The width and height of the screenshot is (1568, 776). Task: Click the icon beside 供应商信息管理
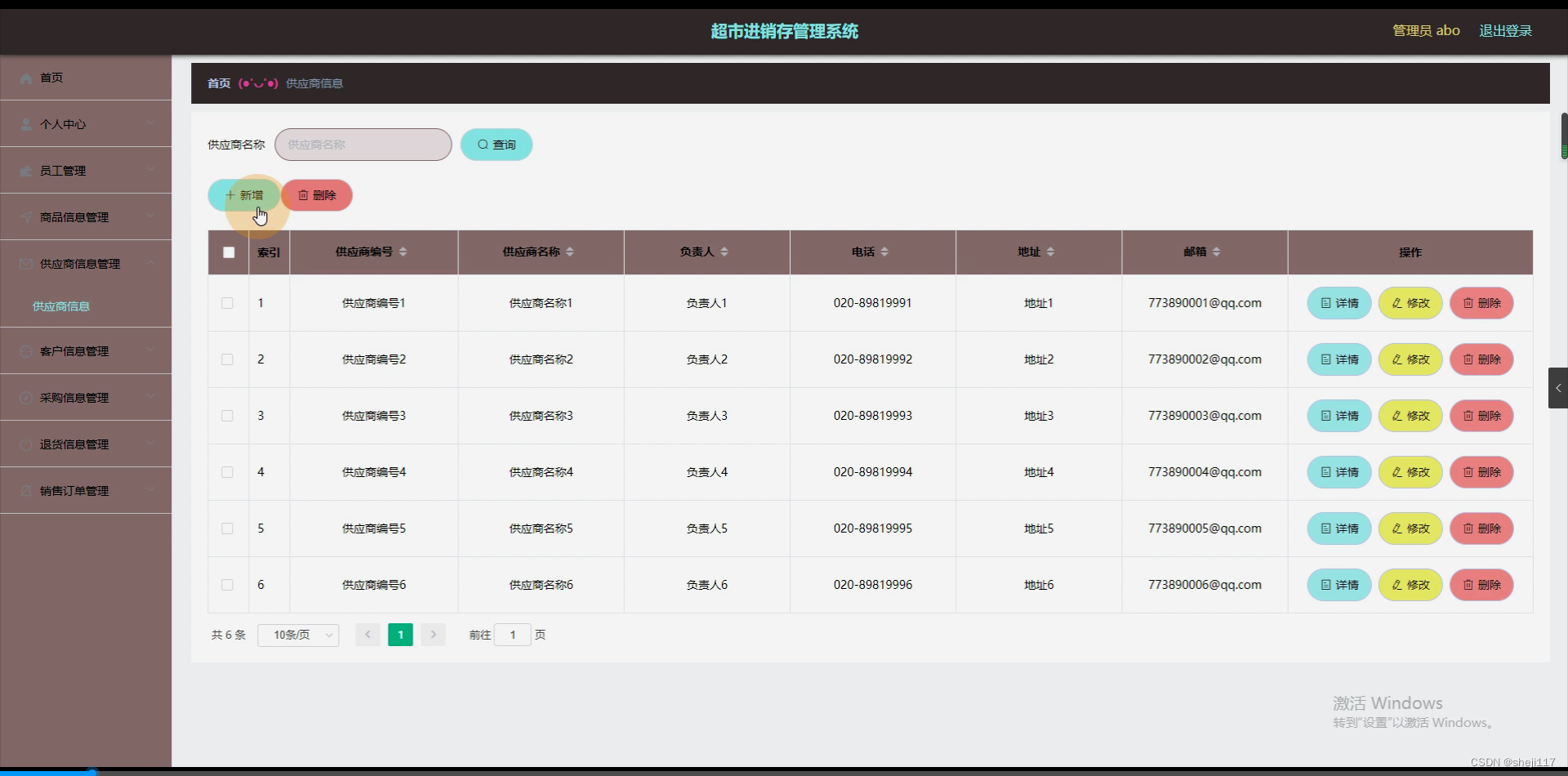coord(26,265)
